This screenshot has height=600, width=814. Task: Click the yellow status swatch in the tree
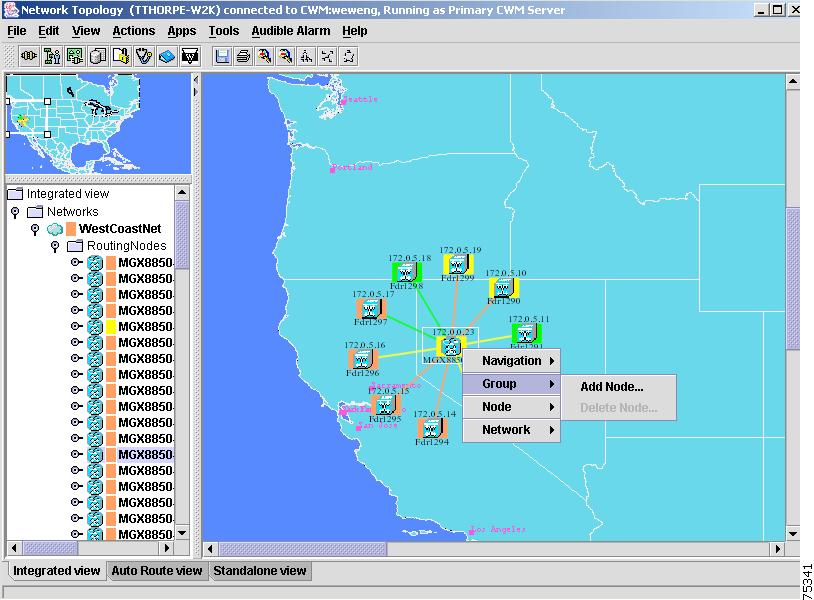coord(111,326)
